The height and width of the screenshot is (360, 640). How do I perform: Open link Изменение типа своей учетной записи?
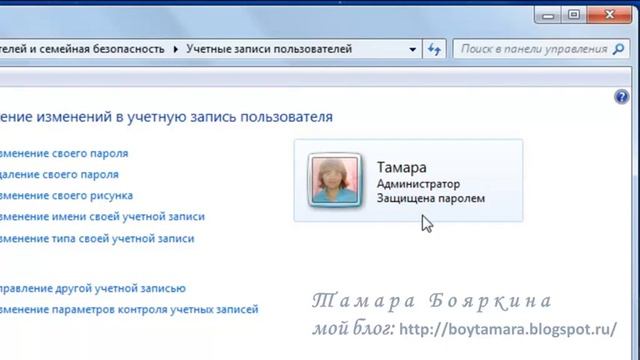click(97, 238)
